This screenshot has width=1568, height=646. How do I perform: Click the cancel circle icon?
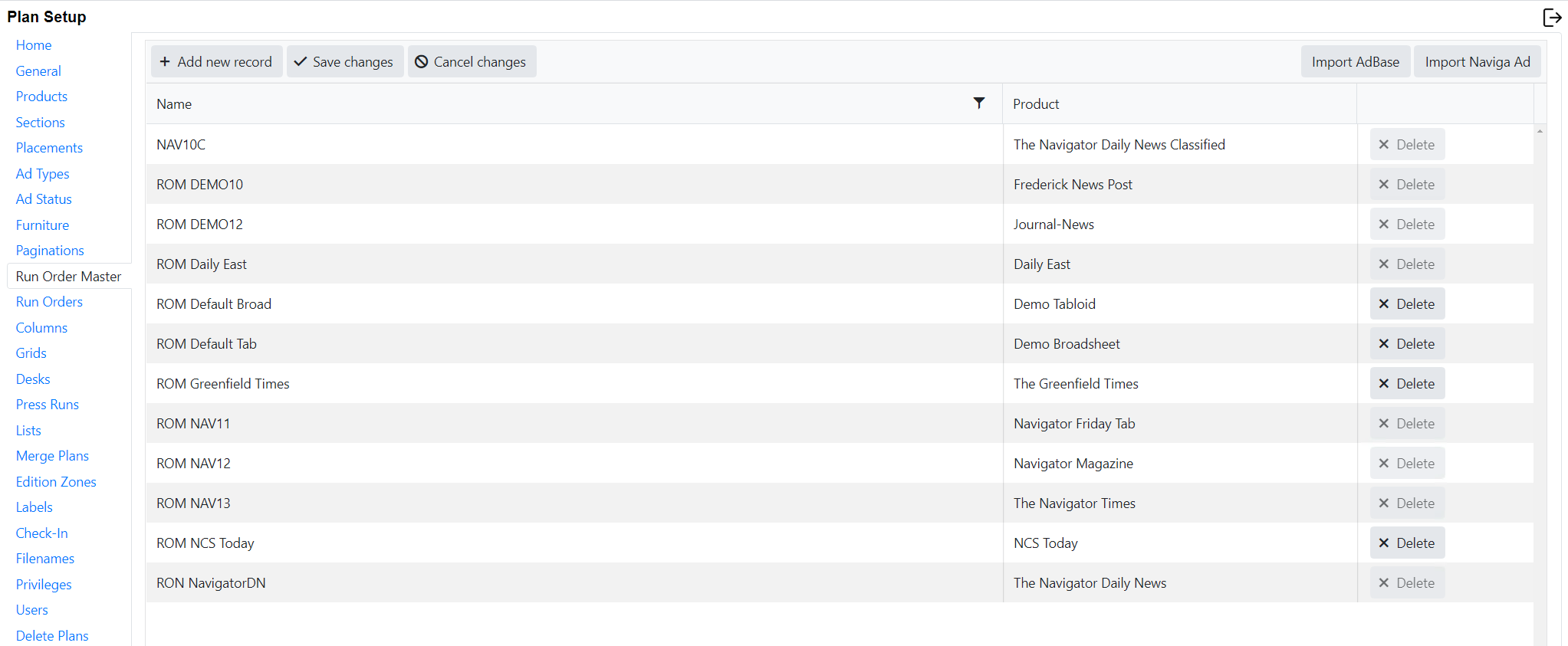pos(421,62)
